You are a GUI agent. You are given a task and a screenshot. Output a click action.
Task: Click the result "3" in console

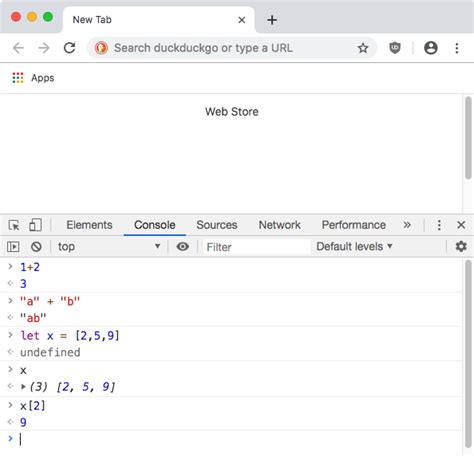(x=23, y=284)
